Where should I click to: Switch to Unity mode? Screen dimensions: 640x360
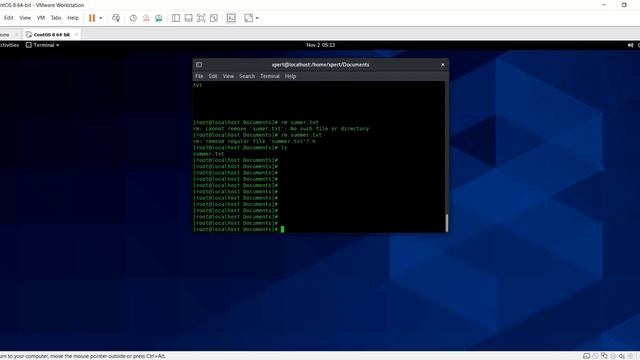coord(214,18)
